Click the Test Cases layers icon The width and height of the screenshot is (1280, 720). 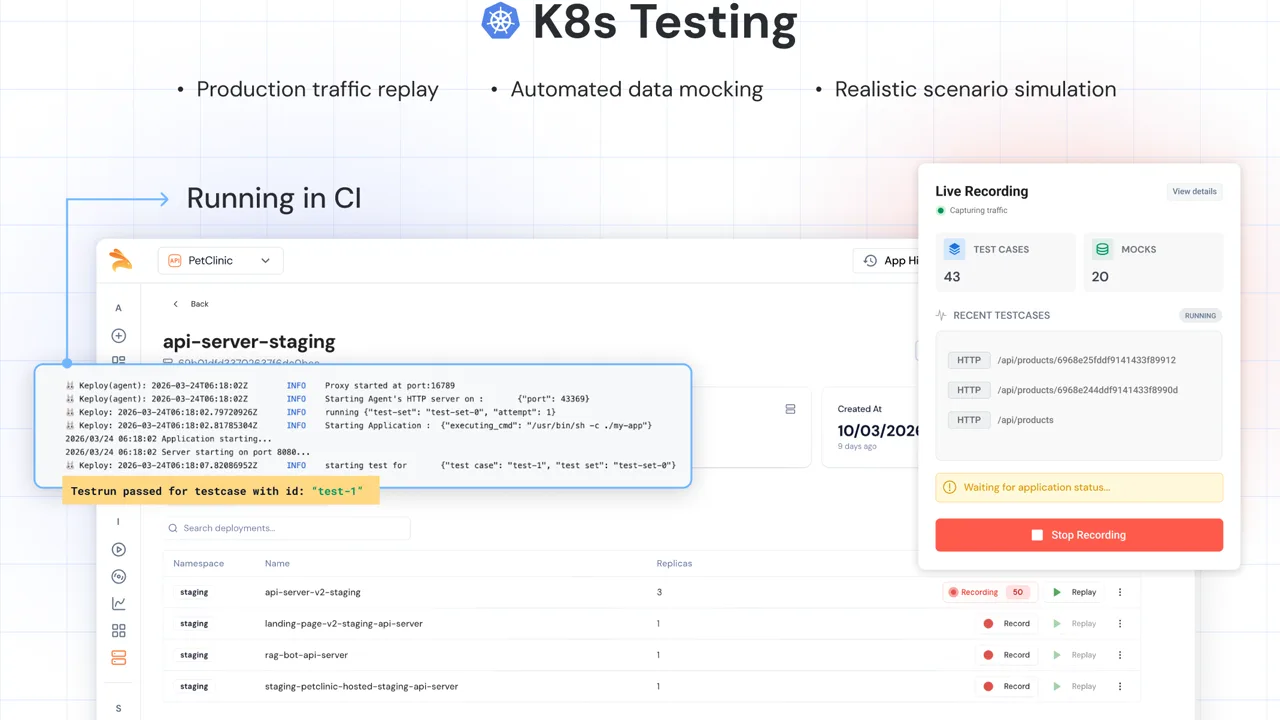coord(954,249)
